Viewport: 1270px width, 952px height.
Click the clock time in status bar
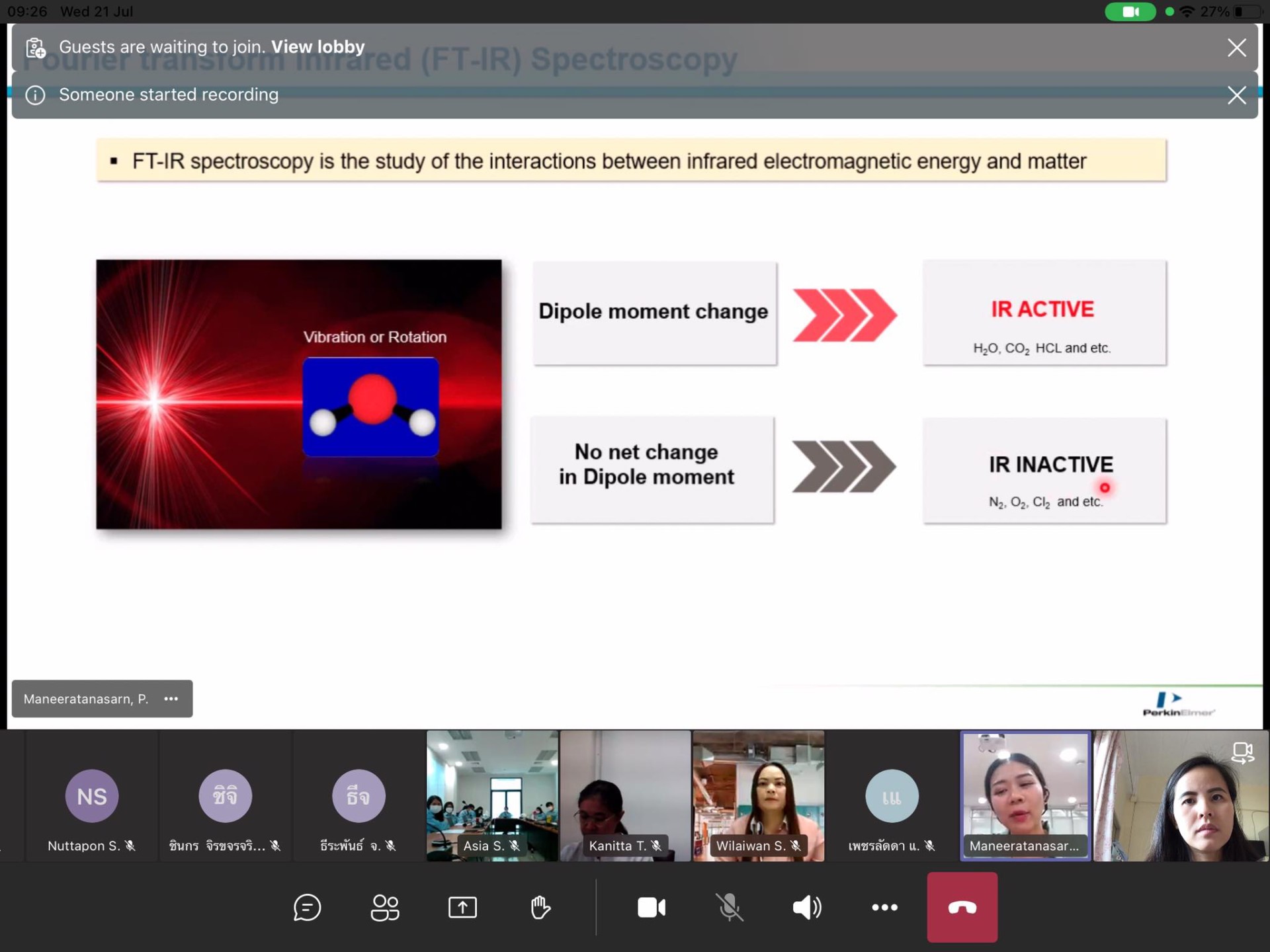27,11
